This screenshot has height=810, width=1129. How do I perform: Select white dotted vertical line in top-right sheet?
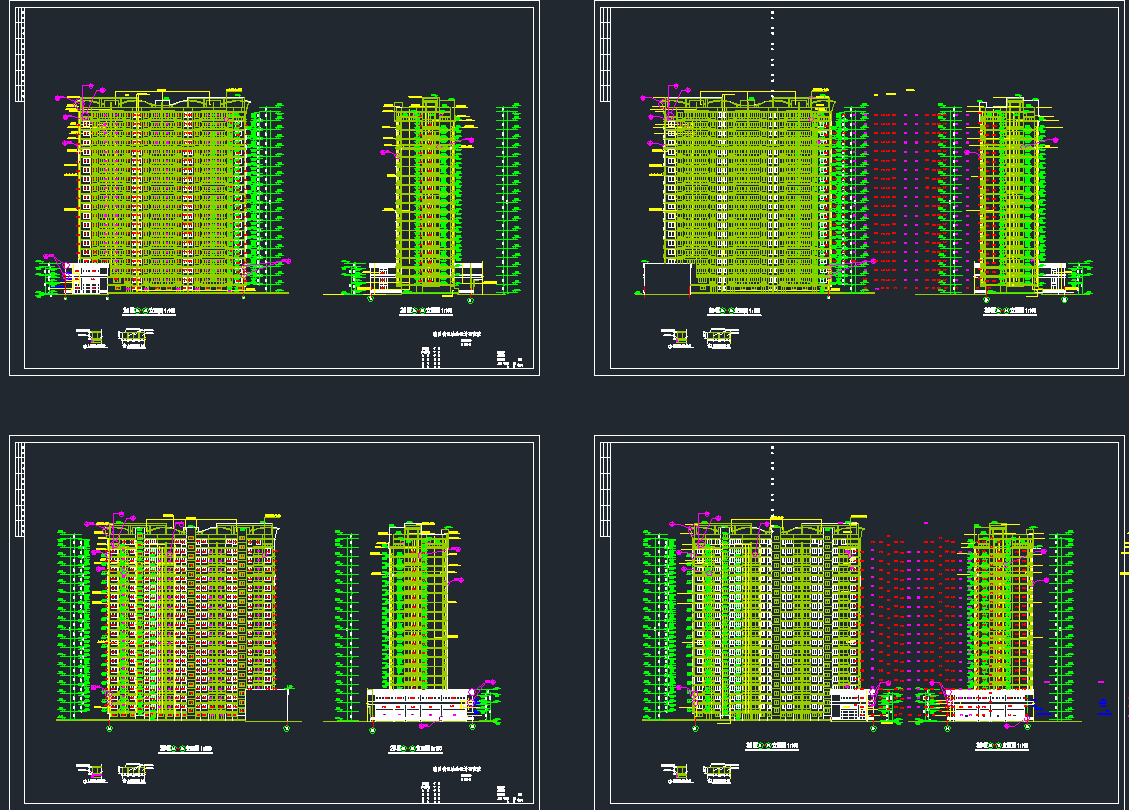772,50
